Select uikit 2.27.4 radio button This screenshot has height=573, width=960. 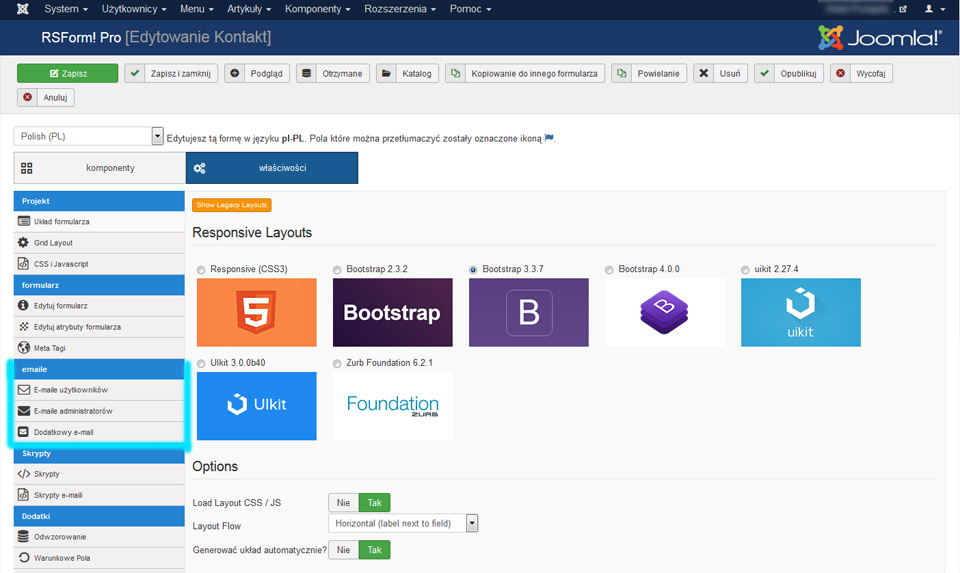pyautogui.click(x=745, y=270)
